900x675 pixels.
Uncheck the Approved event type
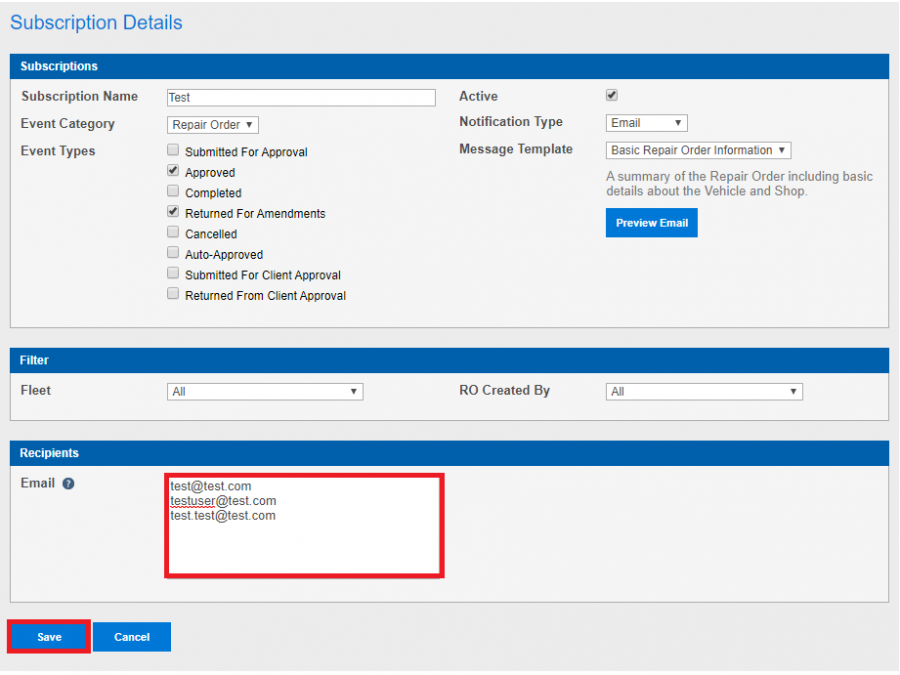pos(173,172)
